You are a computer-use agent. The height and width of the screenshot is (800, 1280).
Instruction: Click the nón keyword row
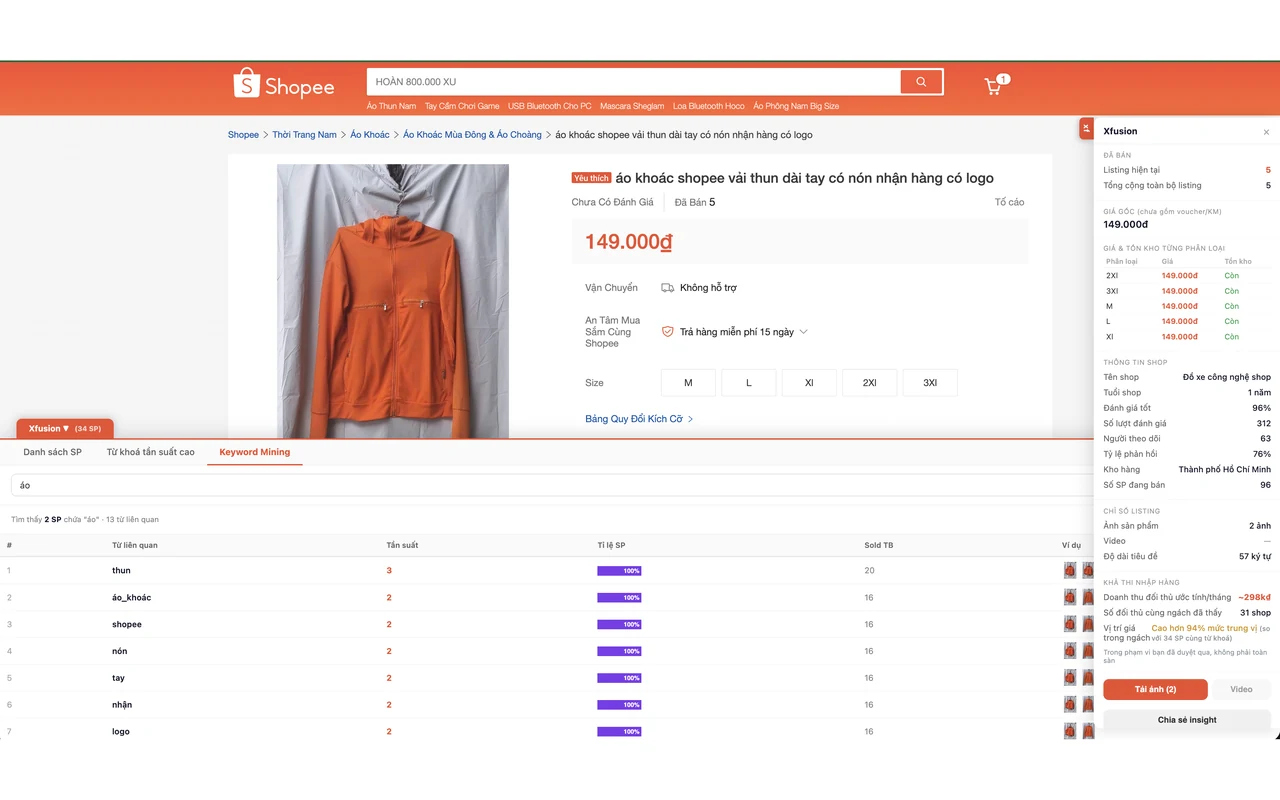[547, 651]
